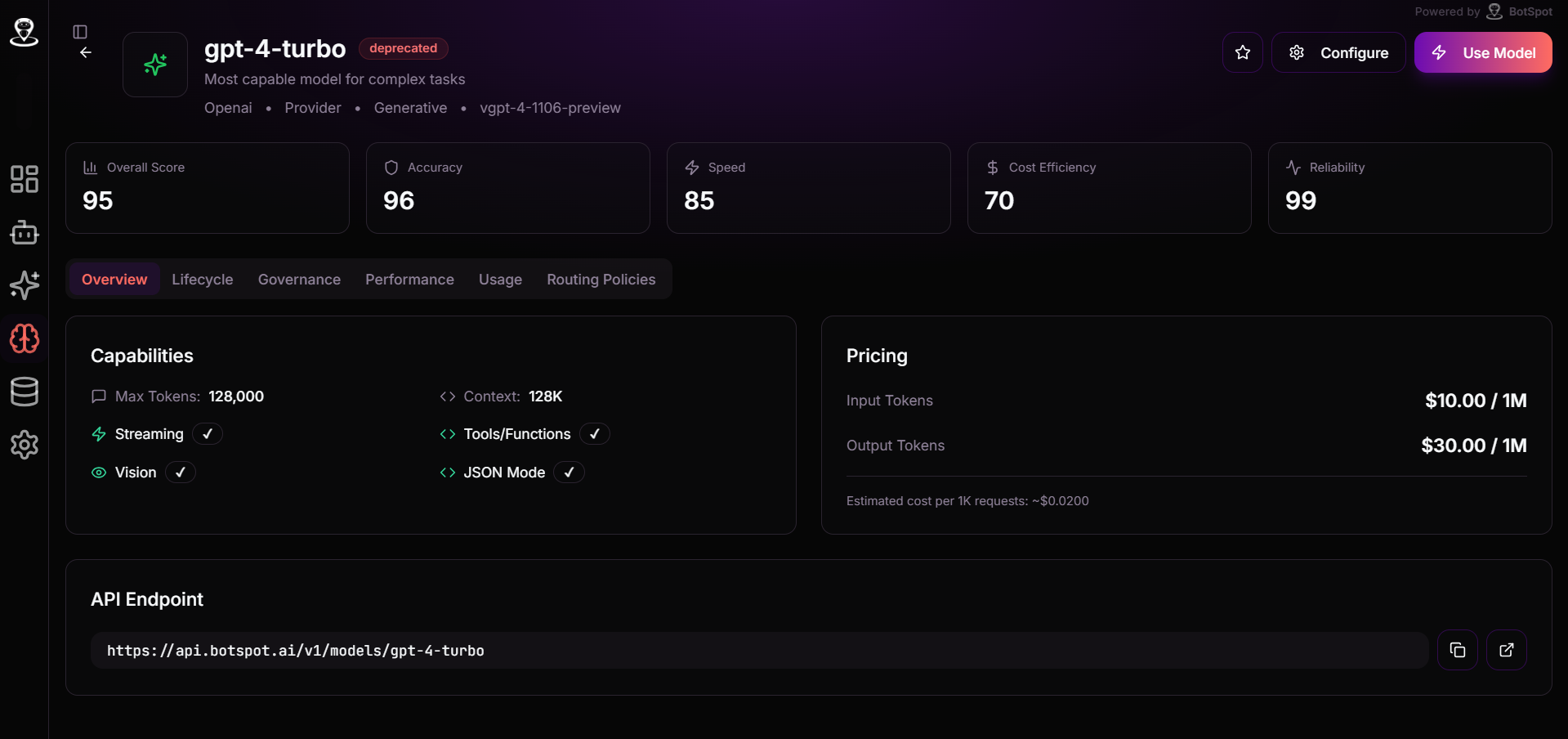The height and width of the screenshot is (739, 1568).
Task: Click the Accuracy shield icon
Action: coord(391,168)
